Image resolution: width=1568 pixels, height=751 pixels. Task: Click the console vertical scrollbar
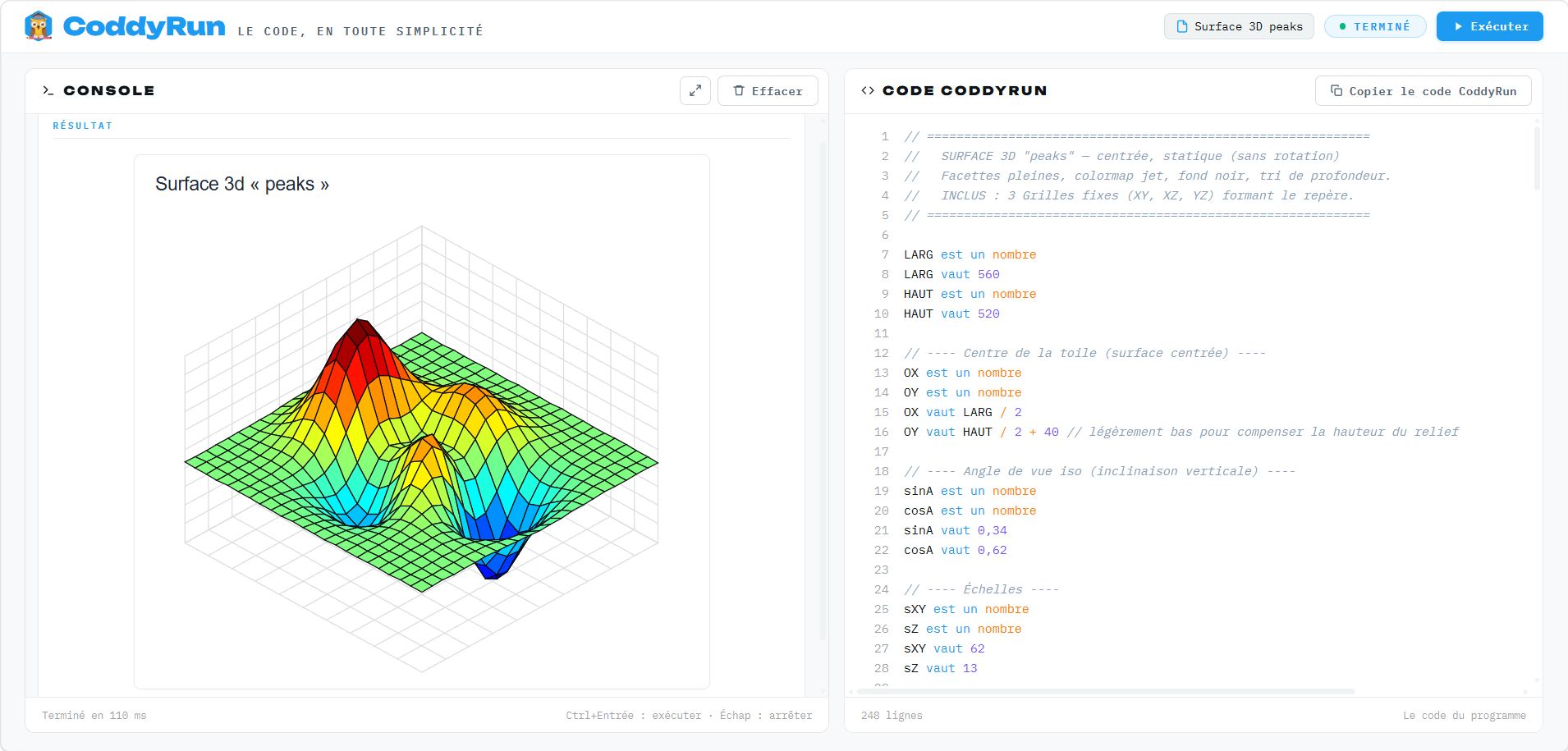[823, 392]
